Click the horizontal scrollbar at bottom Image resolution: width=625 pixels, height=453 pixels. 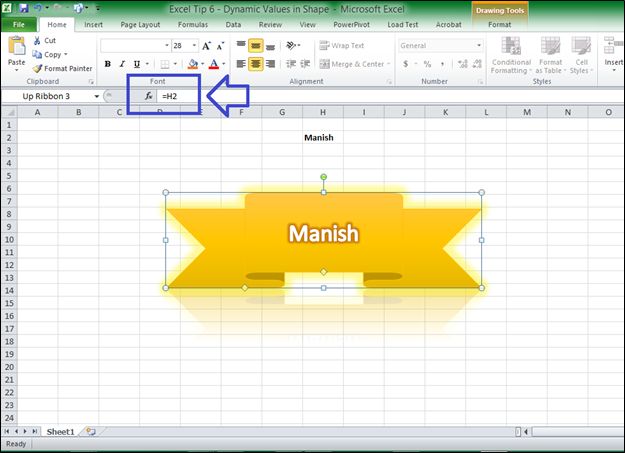click(x=578, y=432)
